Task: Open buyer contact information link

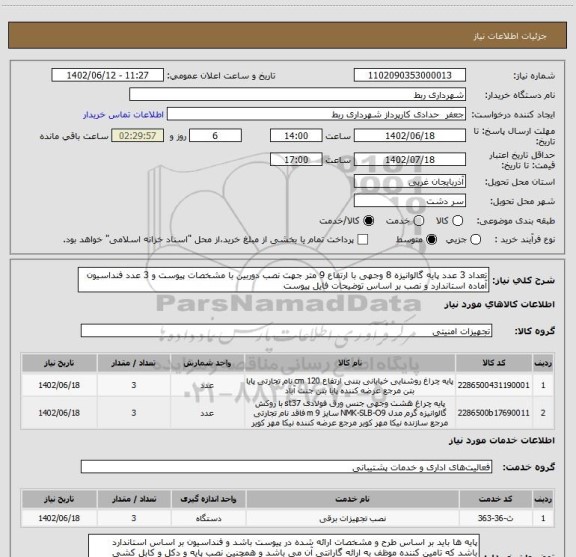Action: (x=123, y=115)
